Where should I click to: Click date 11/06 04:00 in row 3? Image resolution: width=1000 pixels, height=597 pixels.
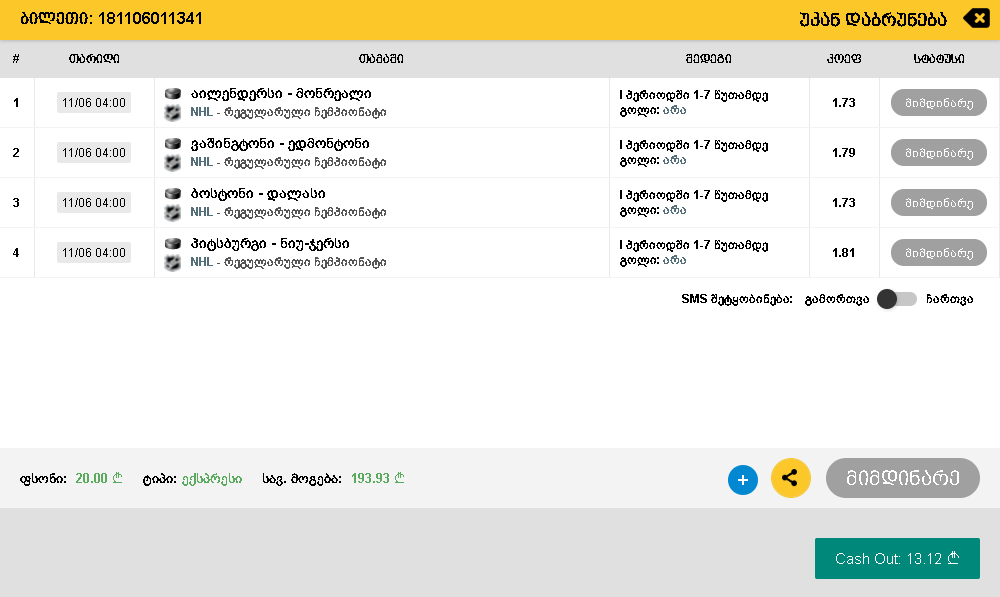pos(94,203)
